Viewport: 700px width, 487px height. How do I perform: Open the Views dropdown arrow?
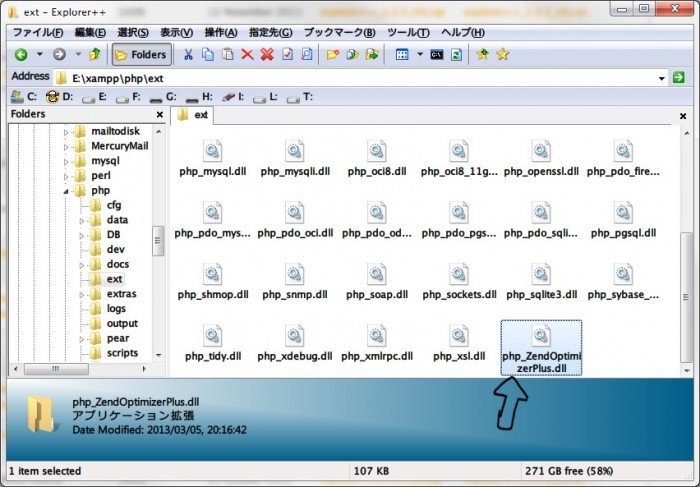420,54
